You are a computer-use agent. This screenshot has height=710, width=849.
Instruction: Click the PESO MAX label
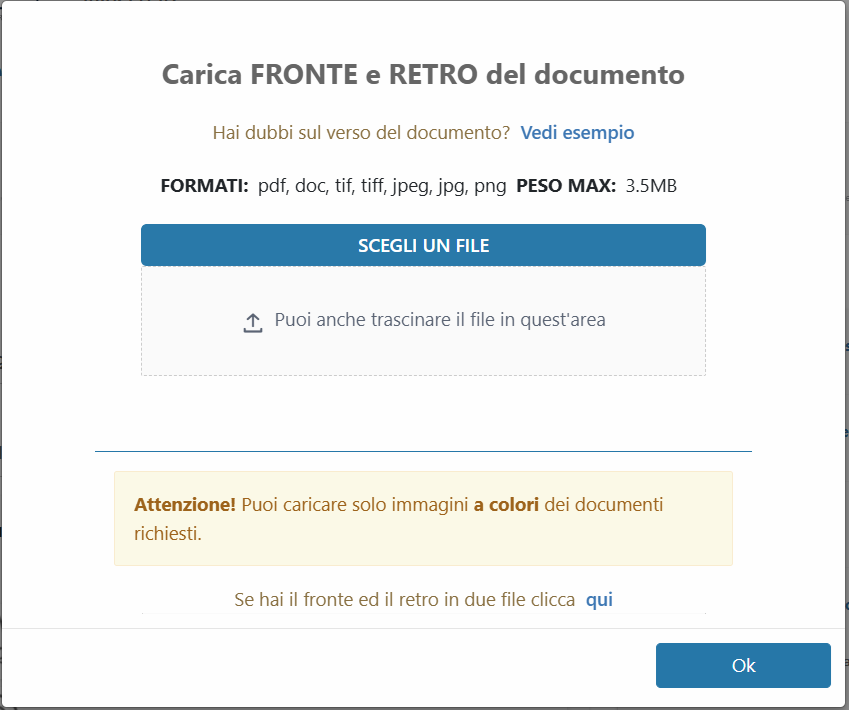point(566,186)
